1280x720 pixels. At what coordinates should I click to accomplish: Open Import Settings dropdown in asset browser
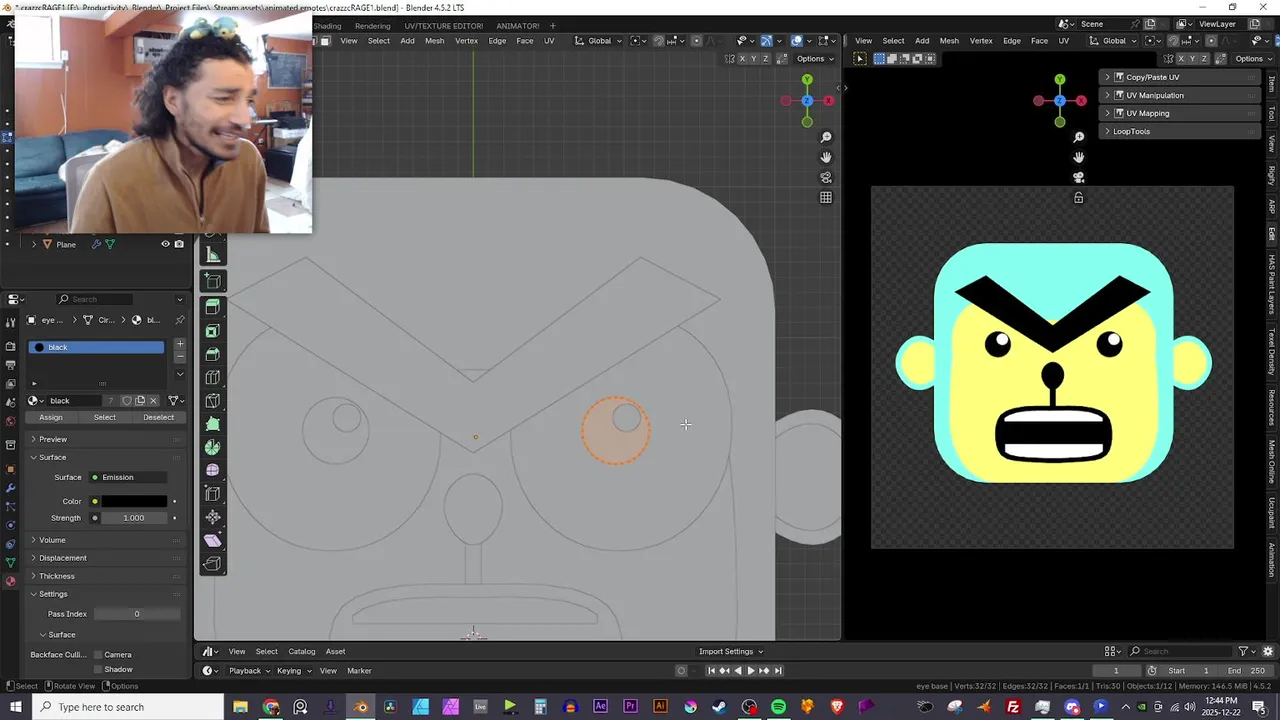(x=731, y=652)
